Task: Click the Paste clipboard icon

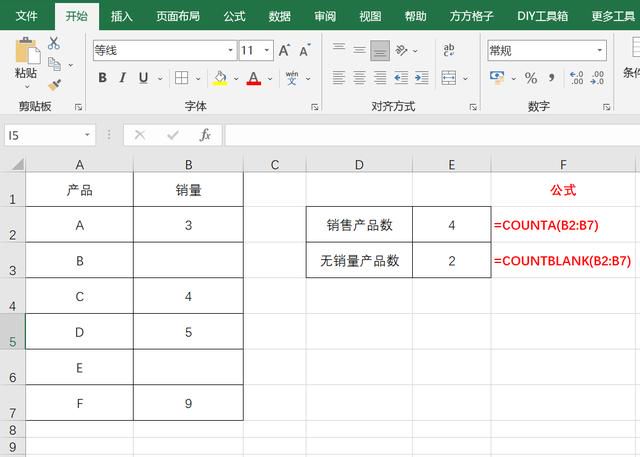Action: pyautogui.click(x=27, y=50)
